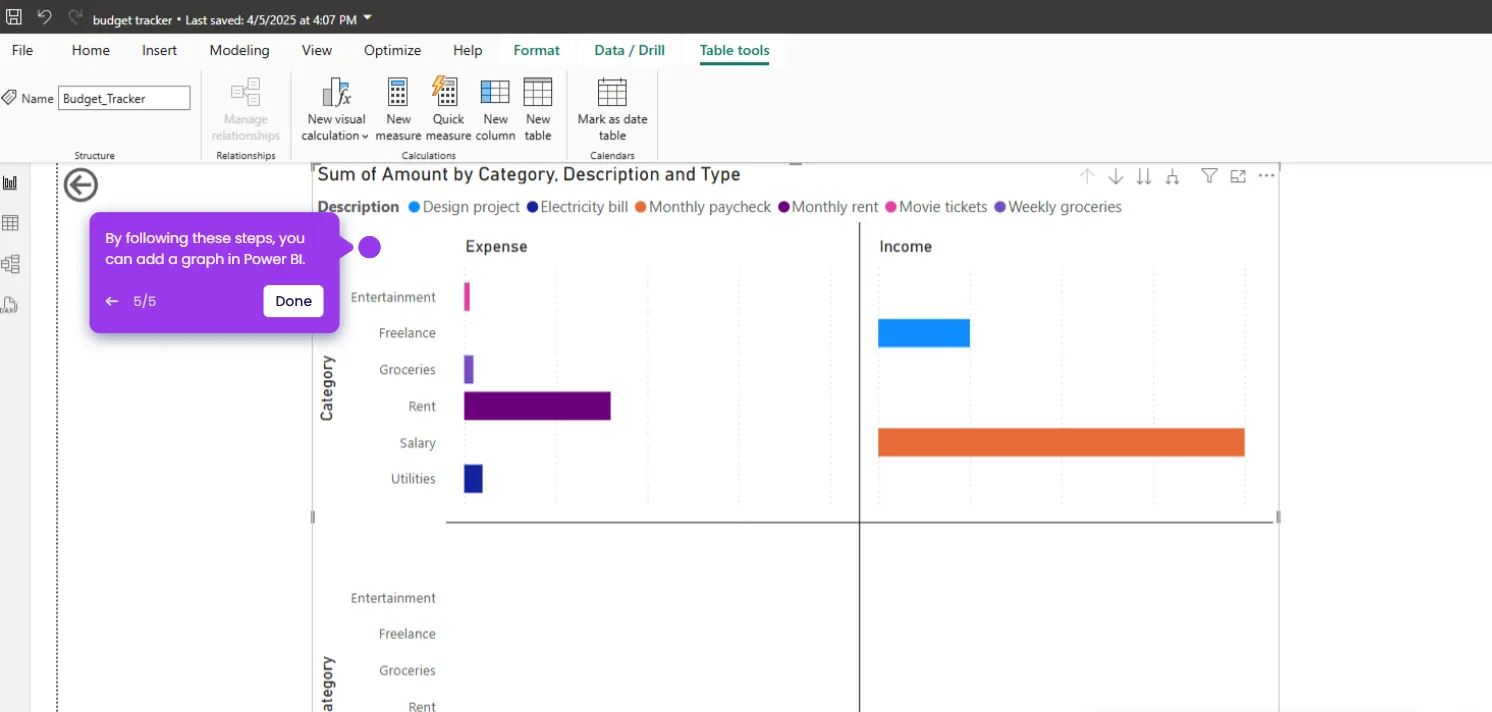
Task: Open the Optimize ribbon tab
Action: coord(392,50)
